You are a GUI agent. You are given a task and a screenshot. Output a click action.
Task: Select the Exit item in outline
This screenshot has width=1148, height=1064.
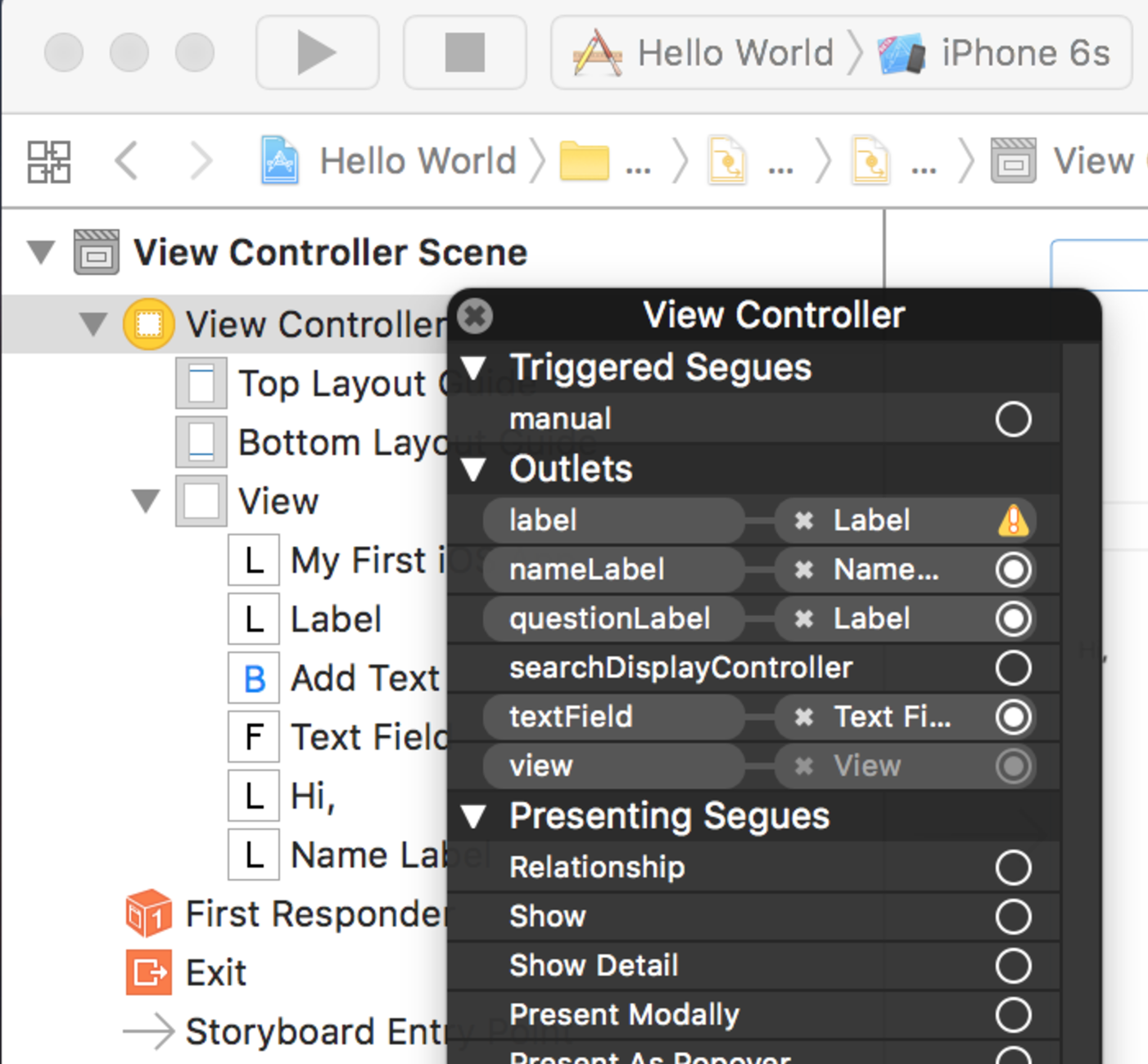[215, 972]
